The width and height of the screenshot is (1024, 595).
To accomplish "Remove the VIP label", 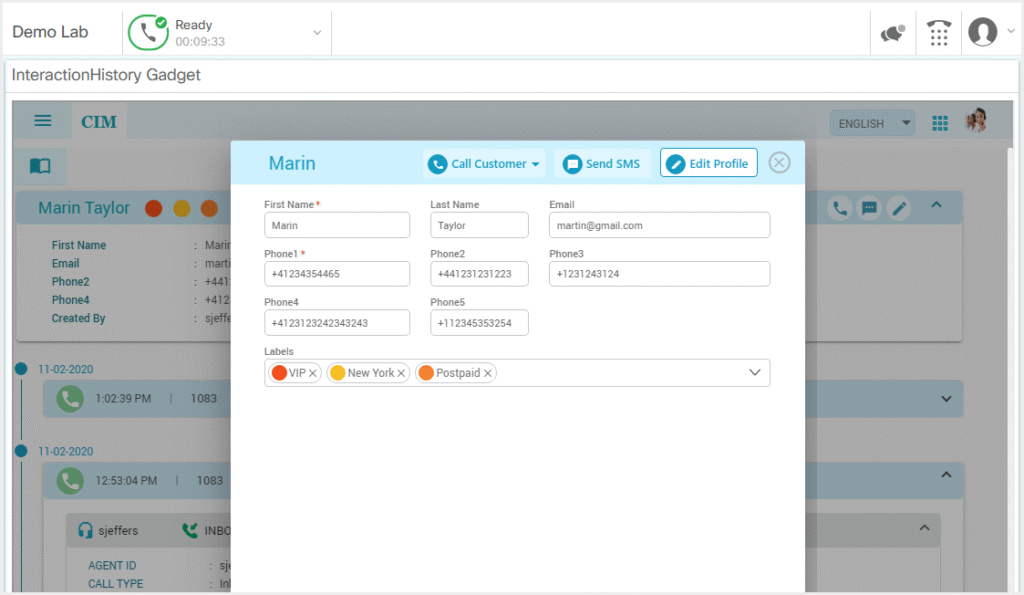I will [313, 373].
